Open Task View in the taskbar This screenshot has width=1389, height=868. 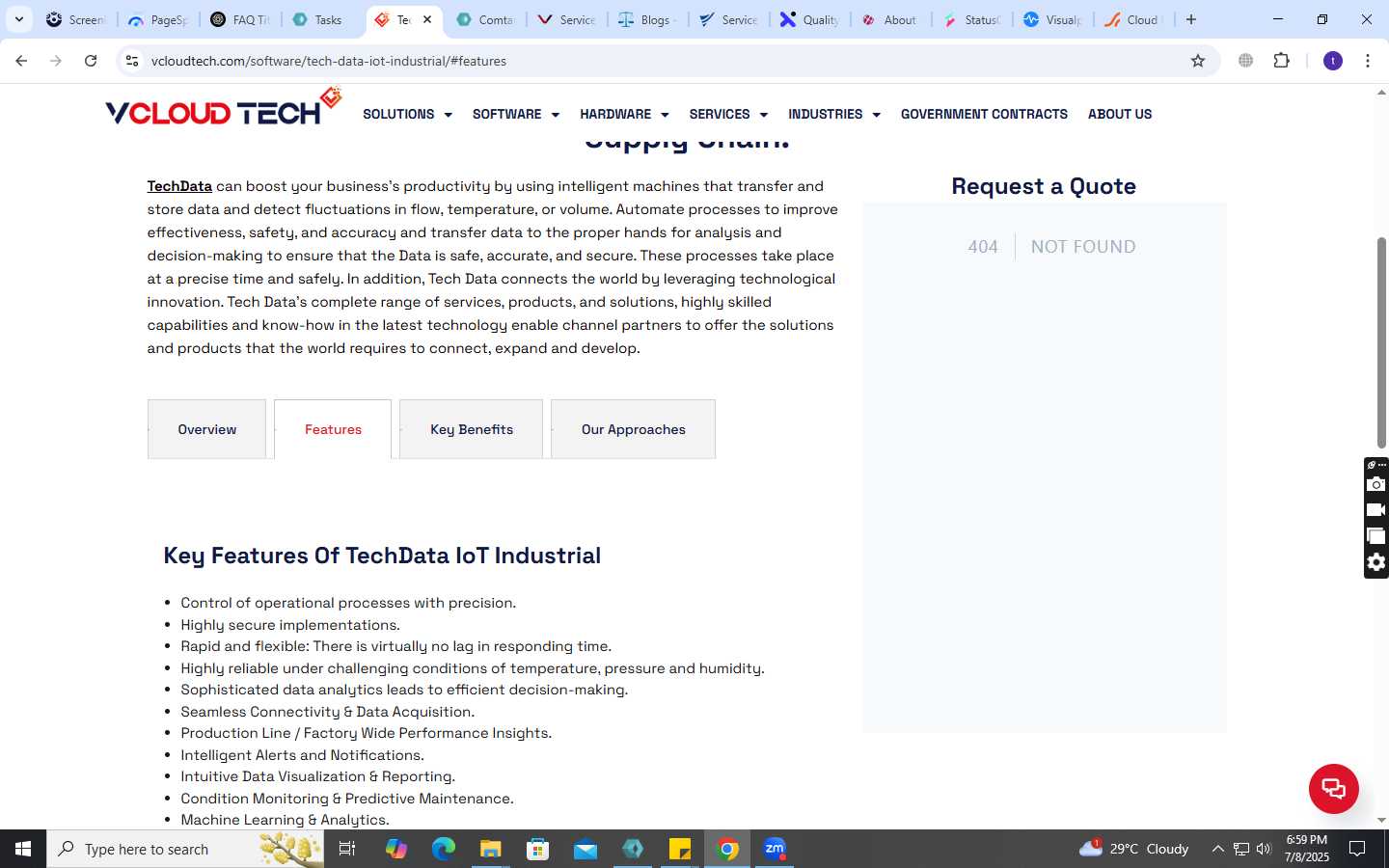[x=347, y=849]
